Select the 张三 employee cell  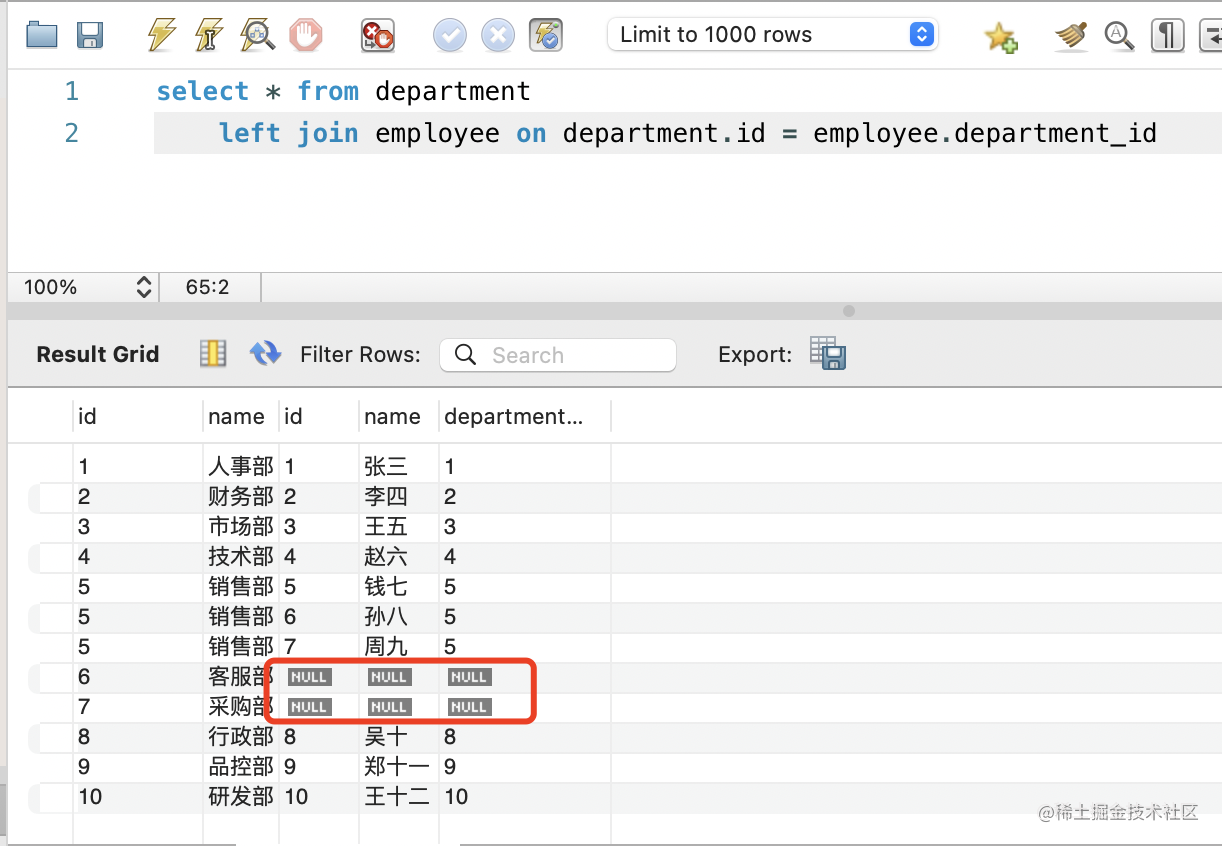pos(398,466)
